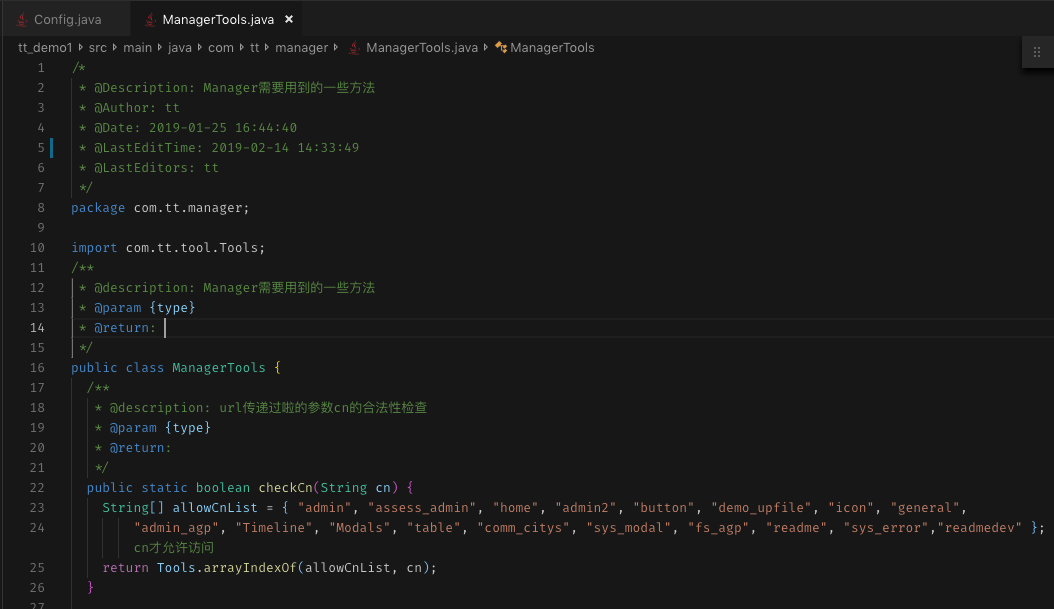Click the "readmedev" string literal
The height and width of the screenshot is (609, 1054).
click(979, 528)
